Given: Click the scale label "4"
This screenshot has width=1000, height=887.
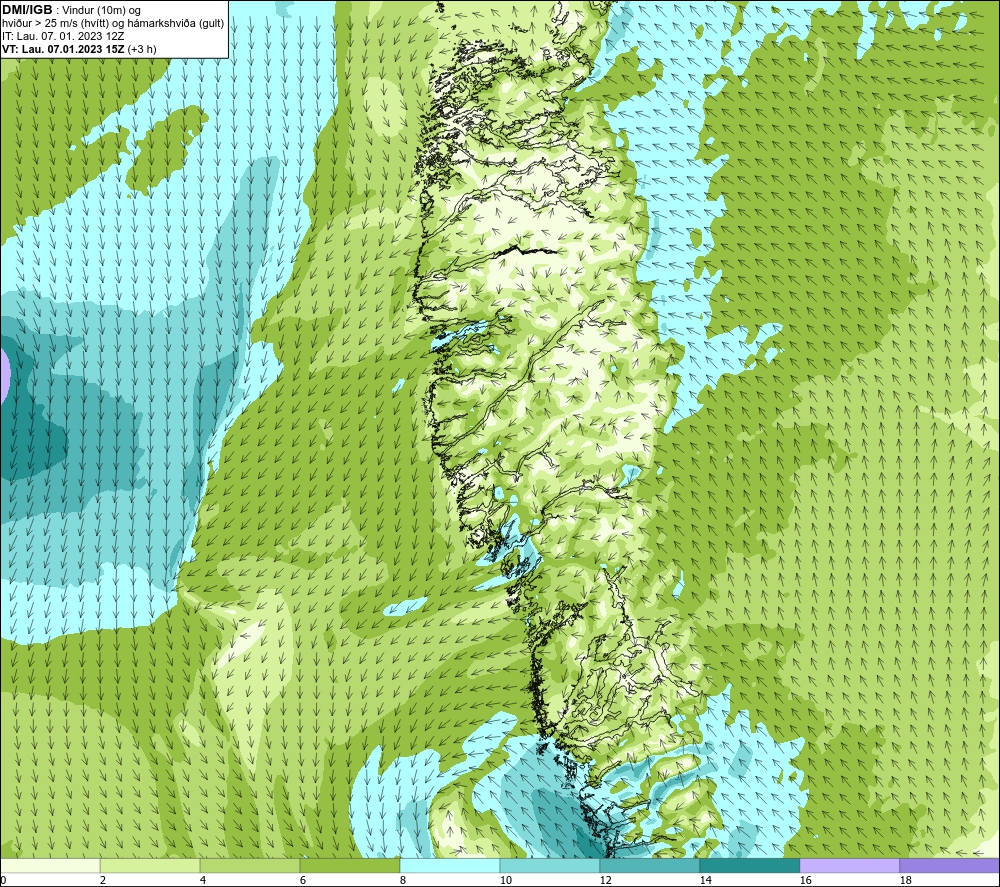Looking at the screenshot, I should pos(203,880).
